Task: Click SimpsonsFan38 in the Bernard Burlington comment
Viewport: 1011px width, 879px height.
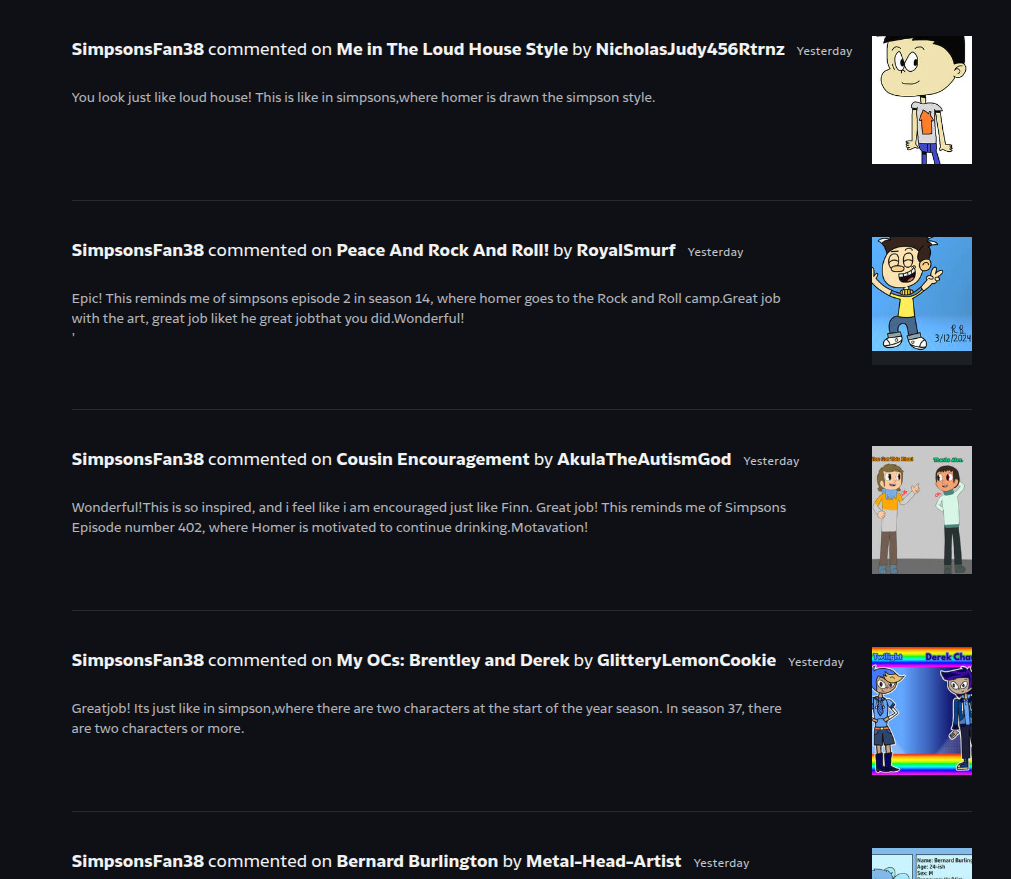Action: click(137, 862)
